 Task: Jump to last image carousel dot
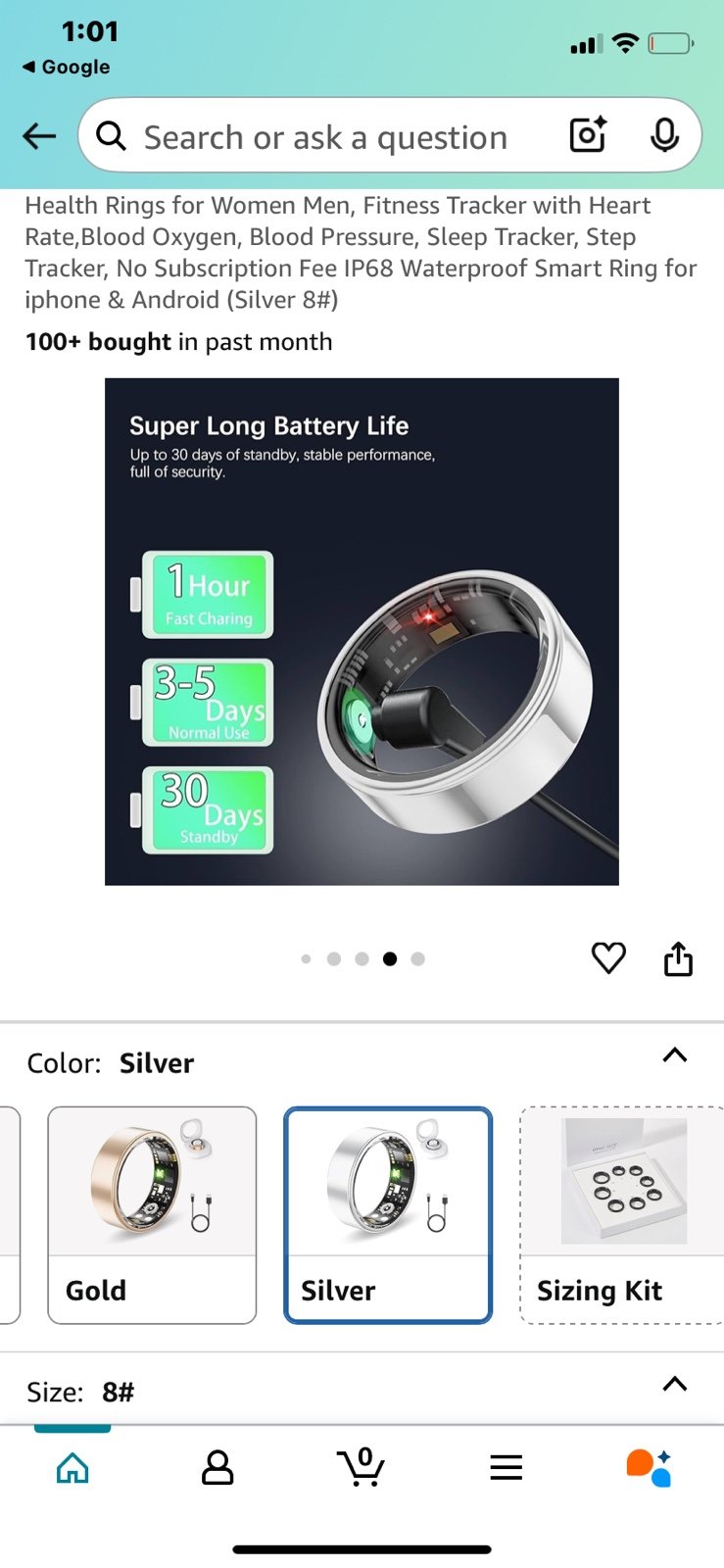pos(418,958)
